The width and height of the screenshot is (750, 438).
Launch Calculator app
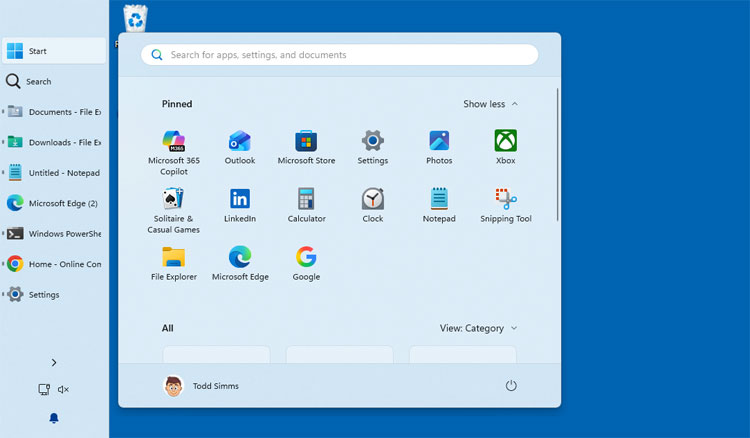click(x=306, y=205)
